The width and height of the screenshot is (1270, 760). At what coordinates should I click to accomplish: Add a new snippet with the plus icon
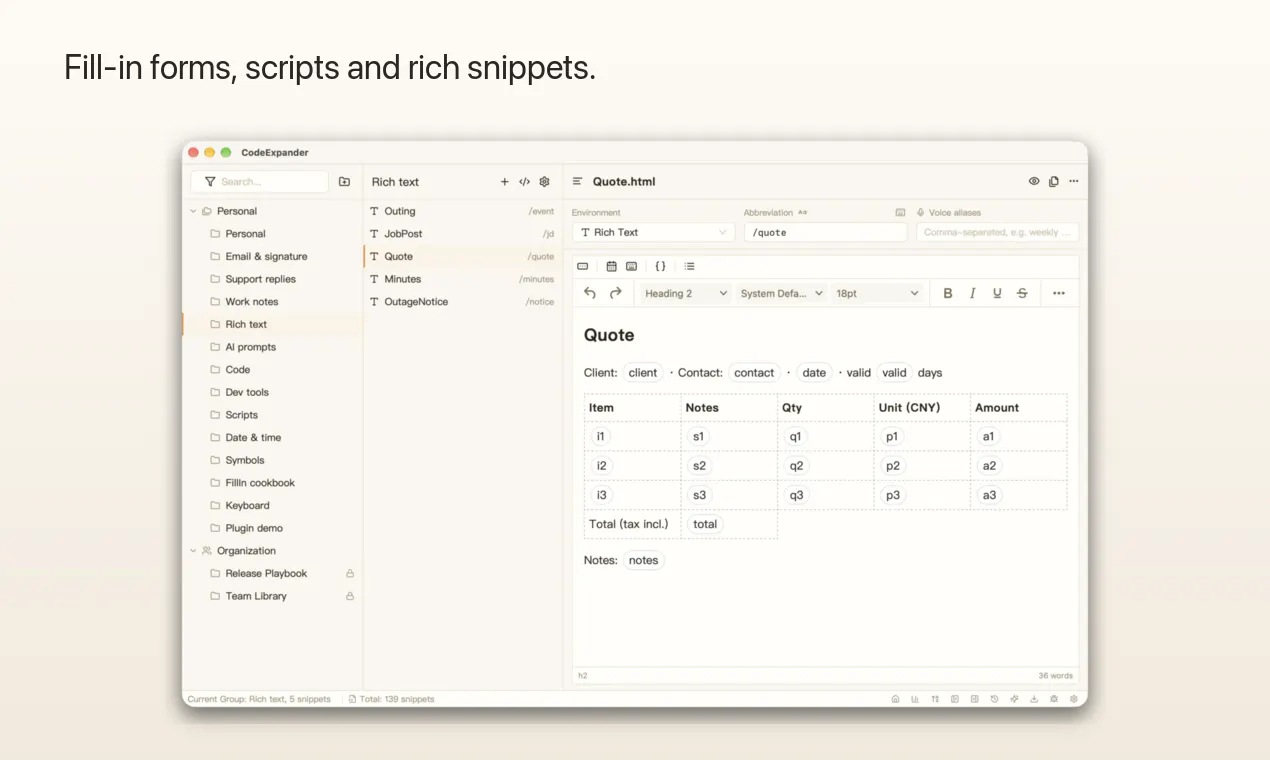[504, 182]
